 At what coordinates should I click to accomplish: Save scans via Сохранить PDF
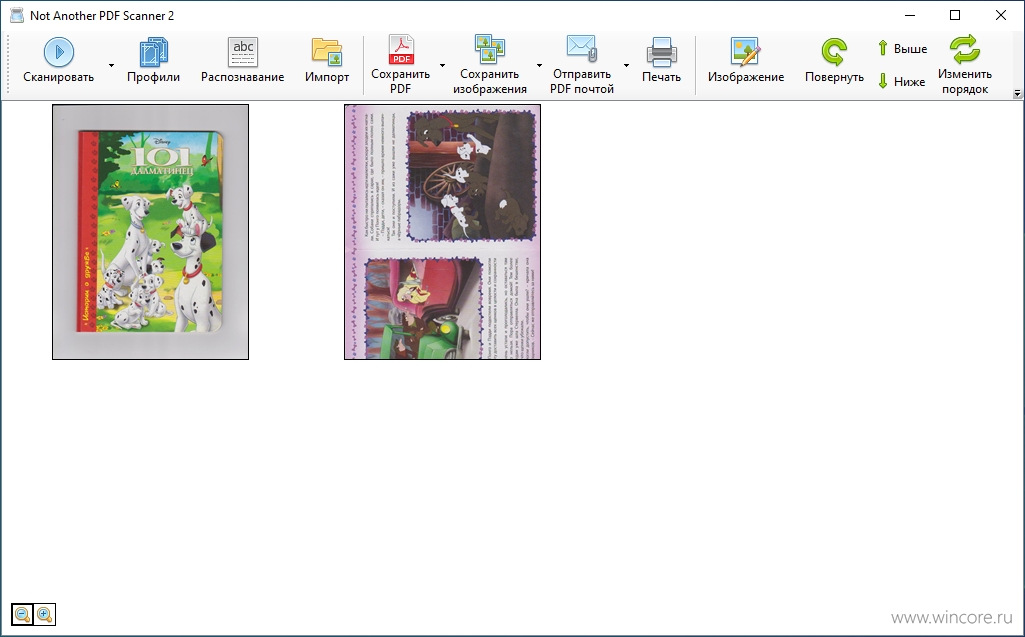pyautogui.click(x=400, y=65)
